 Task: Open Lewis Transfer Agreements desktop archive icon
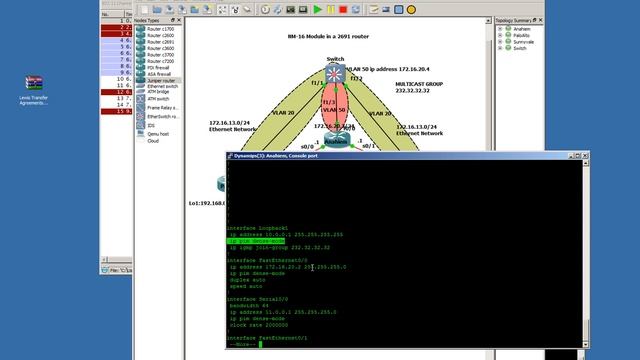[x=33, y=90]
